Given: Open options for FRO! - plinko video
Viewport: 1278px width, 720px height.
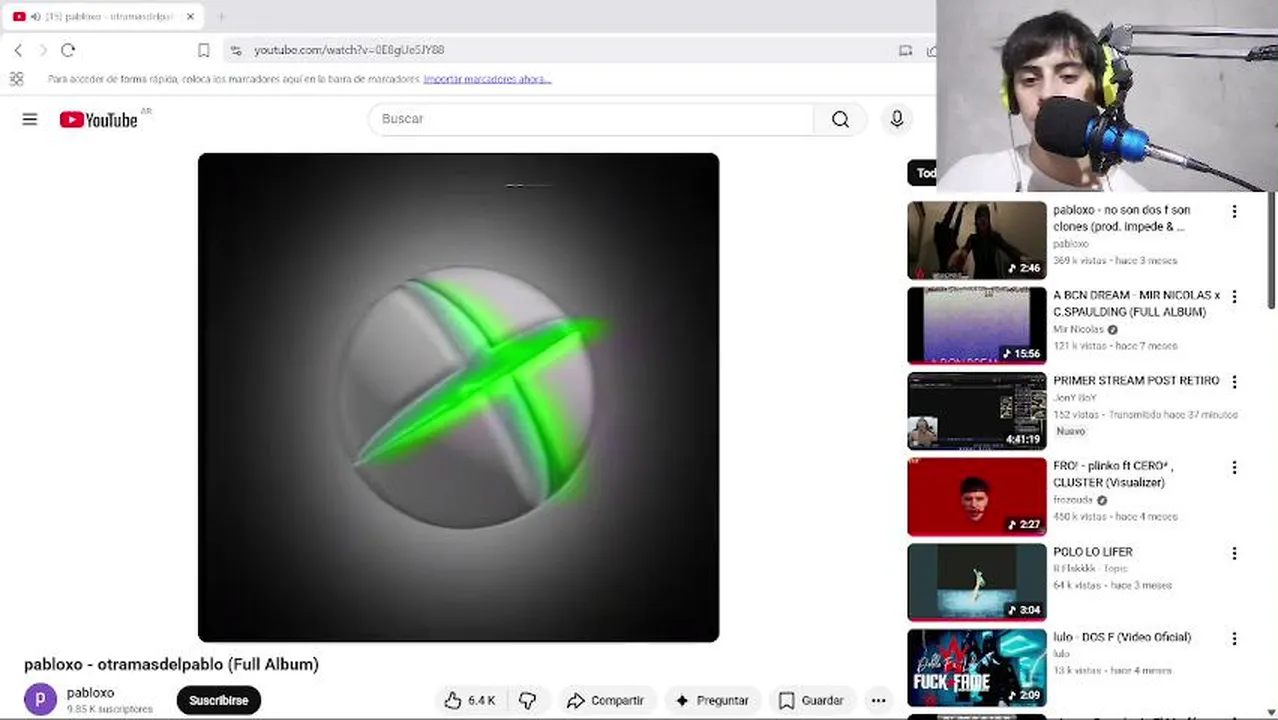Looking at the screenshot, I should [x=1234, y=467].
